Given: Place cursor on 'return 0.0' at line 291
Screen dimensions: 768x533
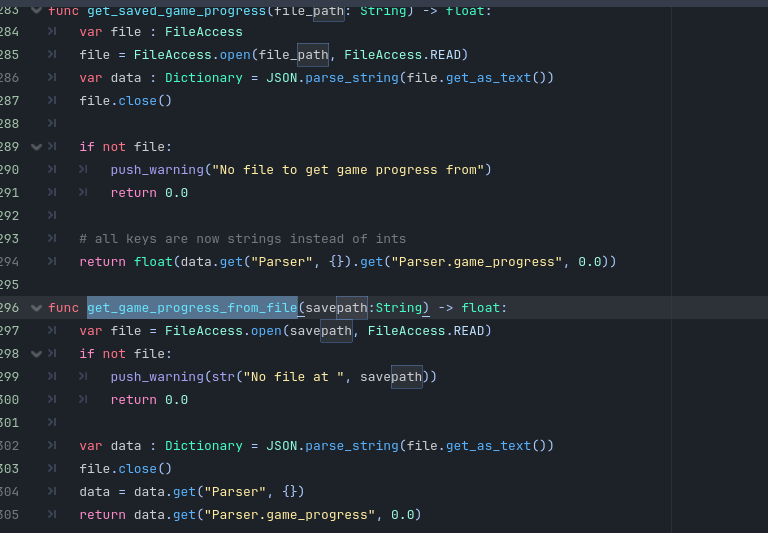Looking at the screenshot, I should click(149, 193).
